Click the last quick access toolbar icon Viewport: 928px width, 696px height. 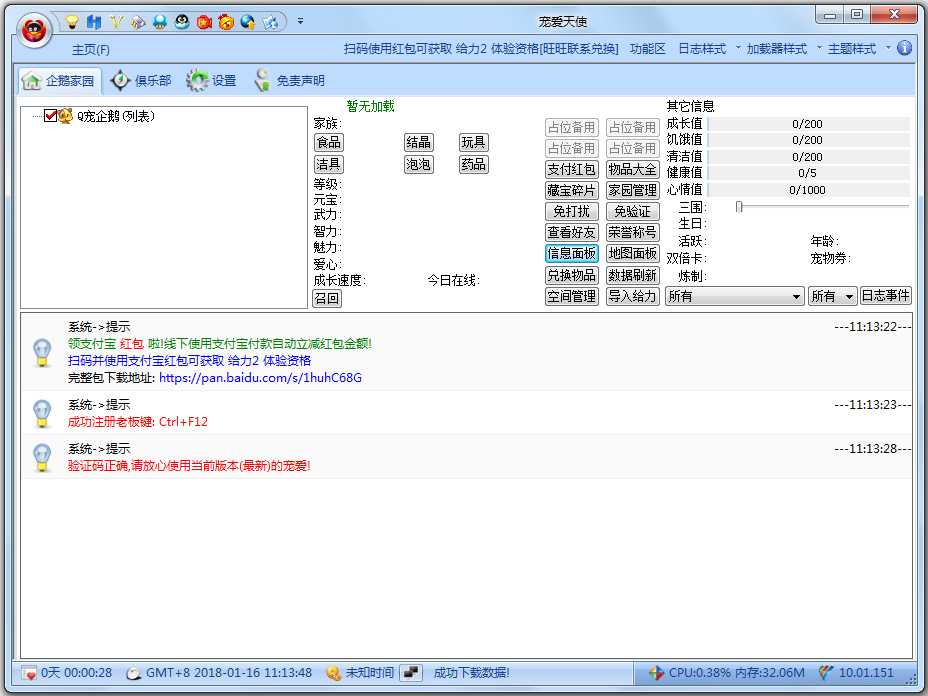pos(270,22)
